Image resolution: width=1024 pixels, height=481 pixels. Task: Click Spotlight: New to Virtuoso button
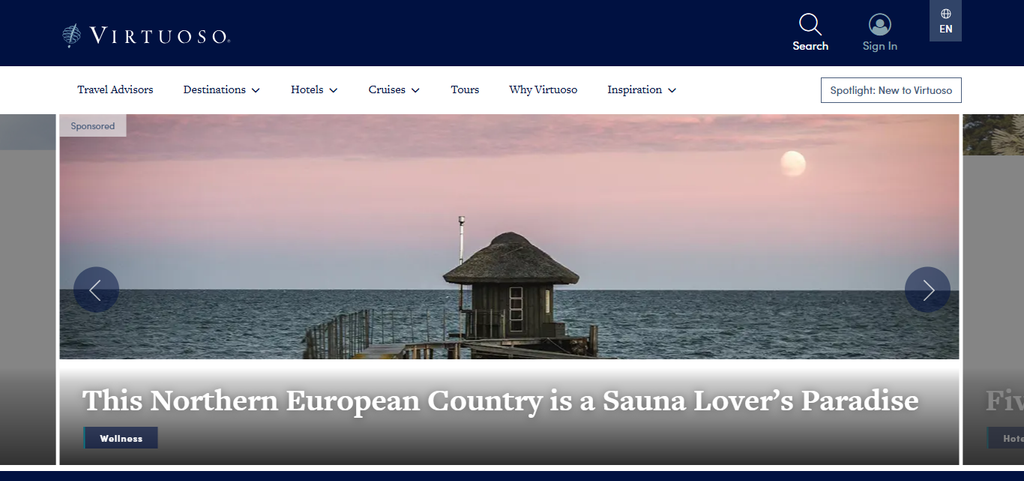(891, 90)
